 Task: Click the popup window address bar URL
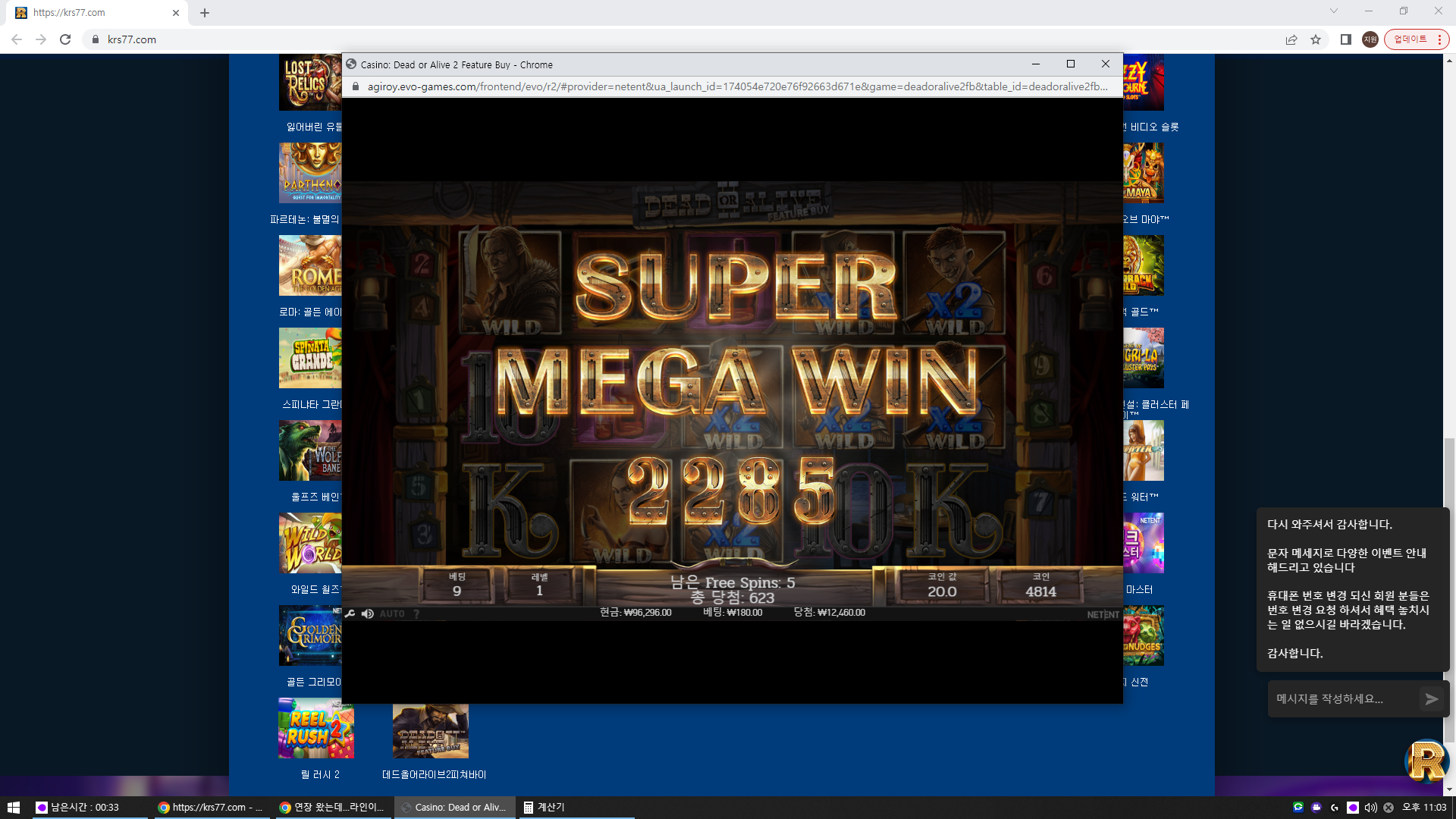737,86
